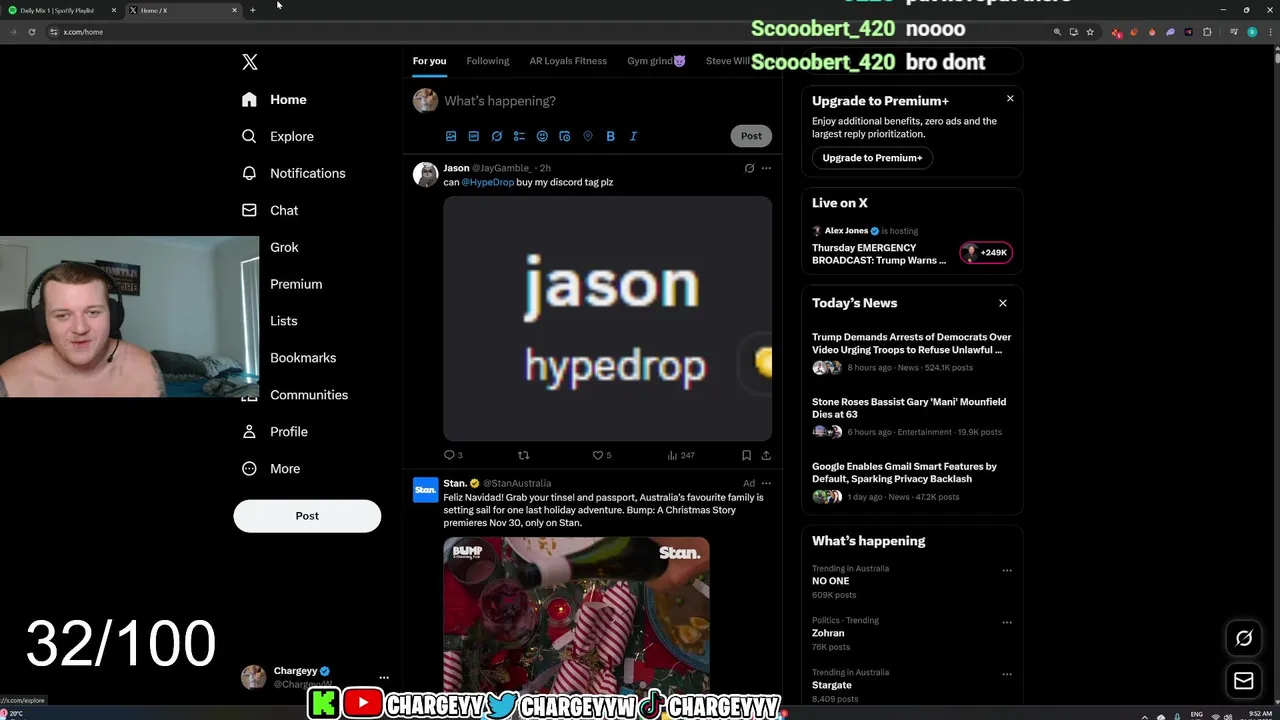
Task: Open Communities in the sidebar
Action: (x=308, y=395)
